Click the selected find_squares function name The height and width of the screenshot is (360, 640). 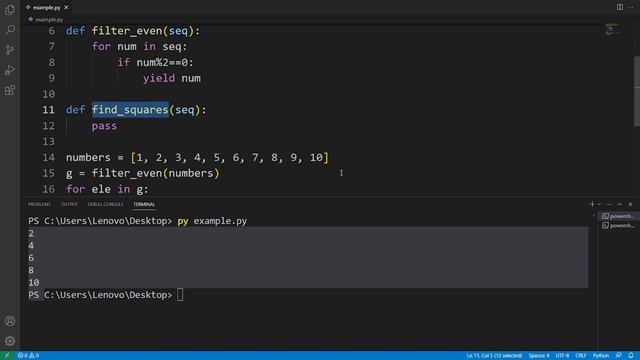pos(130,110)
